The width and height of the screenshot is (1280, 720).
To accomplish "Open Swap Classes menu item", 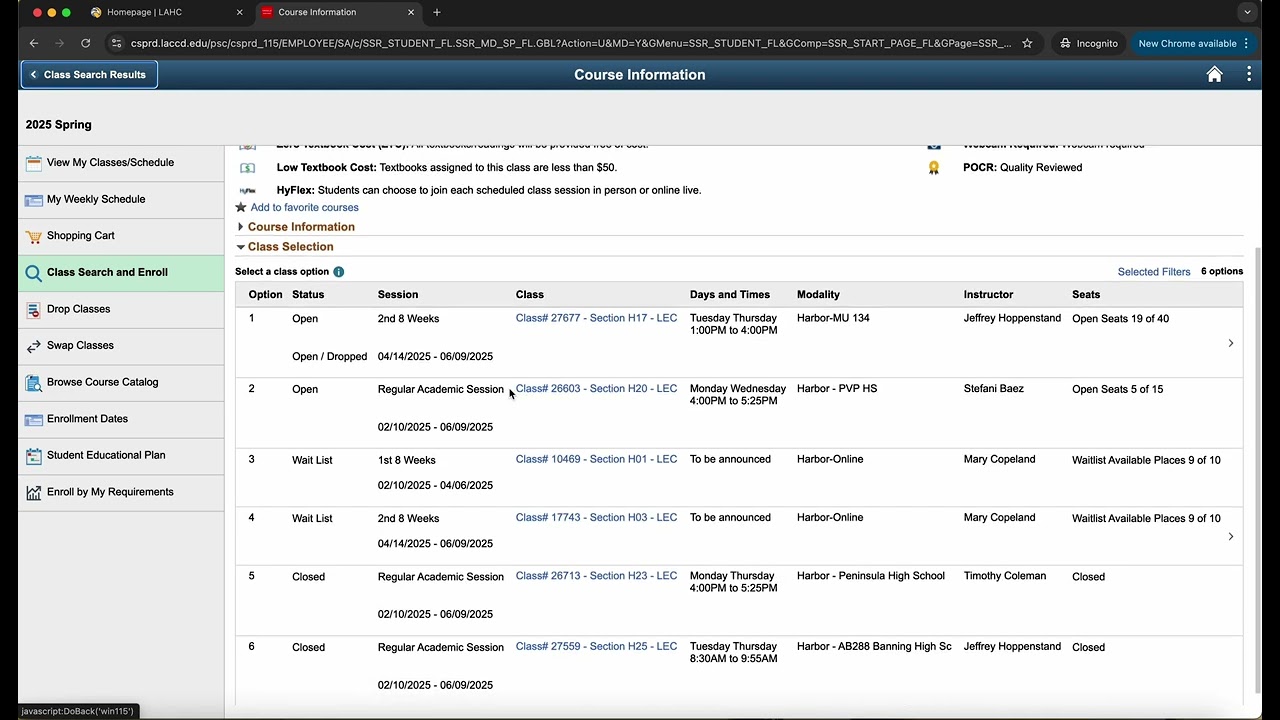I will [121, 345].
